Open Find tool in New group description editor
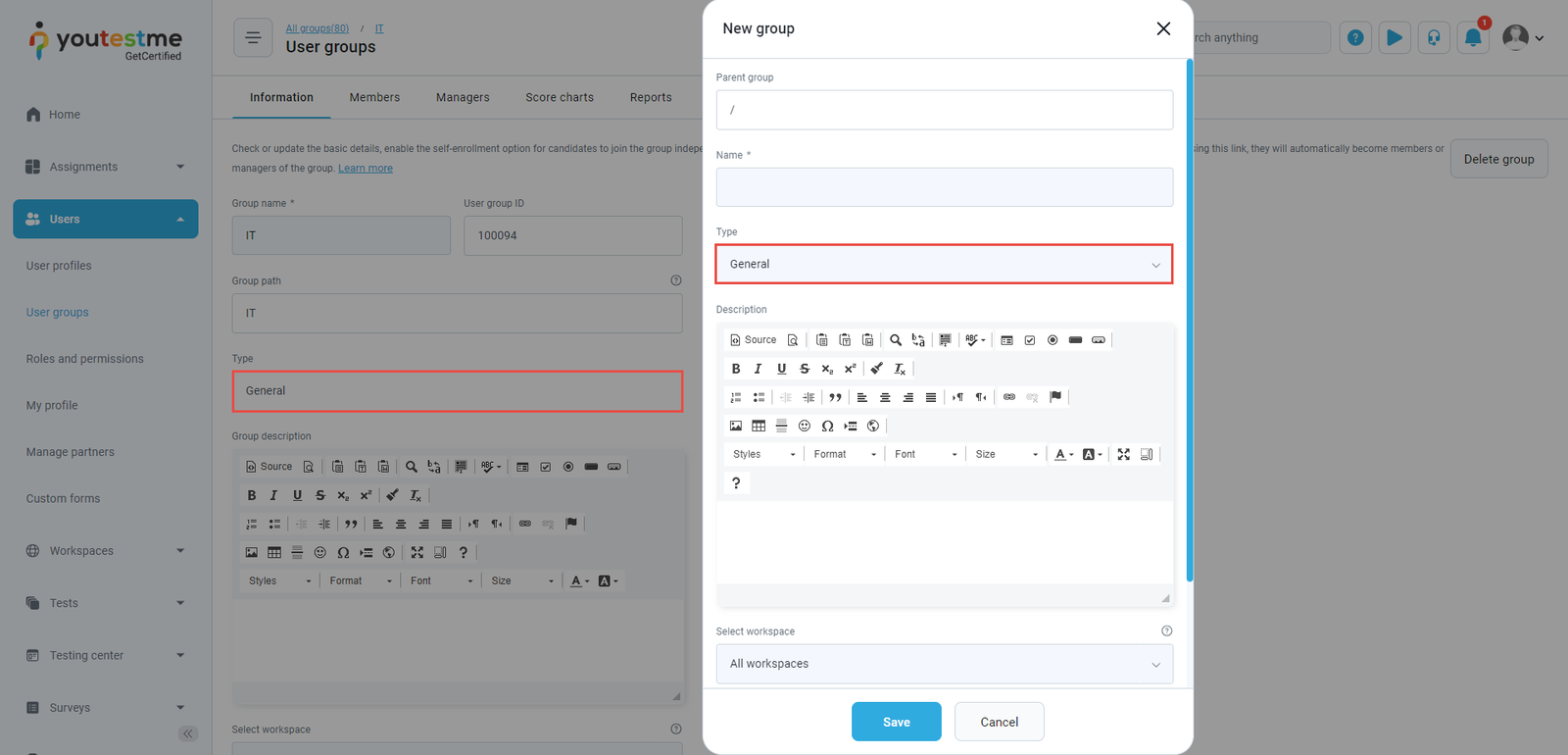Screen dimensions: 1568x755 (x=896, y=340)
